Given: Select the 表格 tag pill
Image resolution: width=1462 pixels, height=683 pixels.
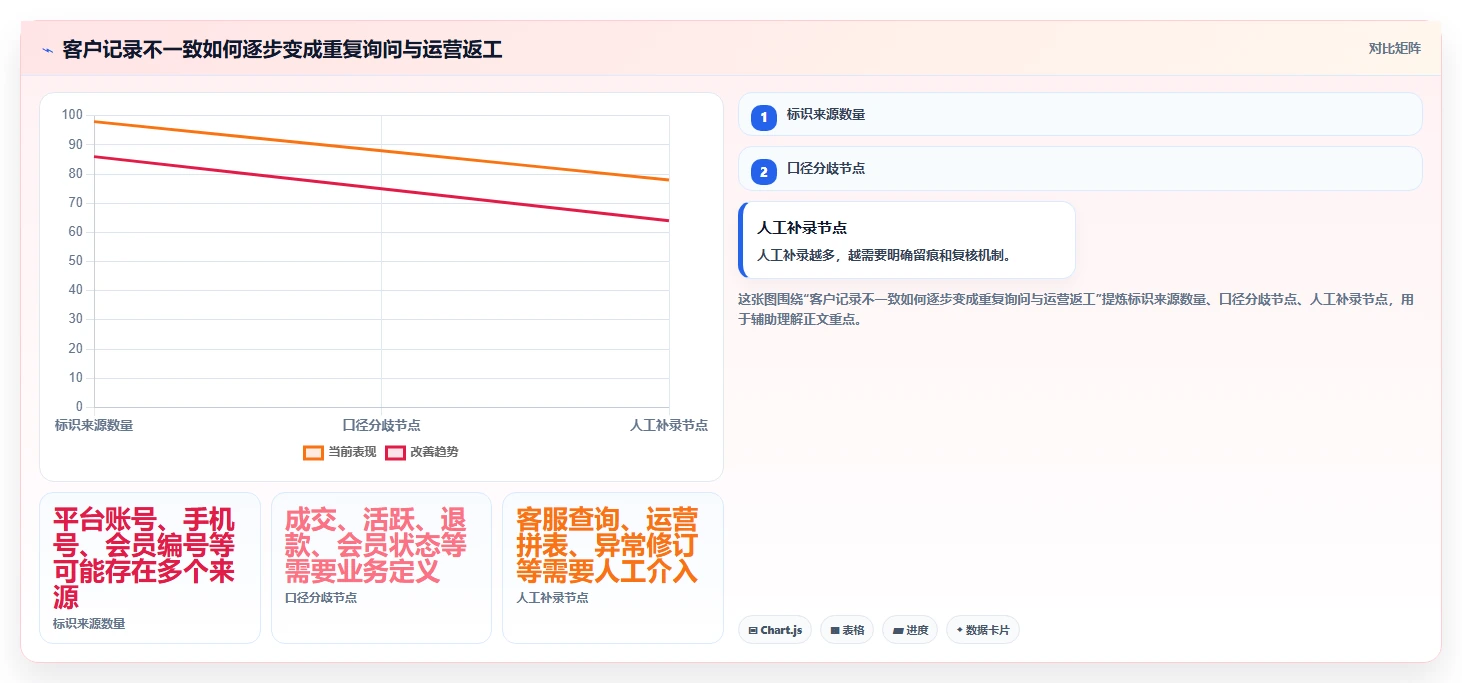Looking at the screenshot, I should click(847, 630).
